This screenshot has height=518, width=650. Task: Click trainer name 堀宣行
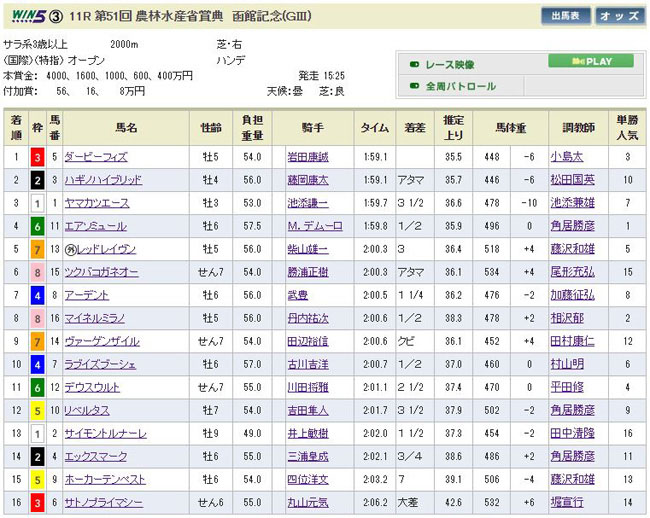(566, 502)
